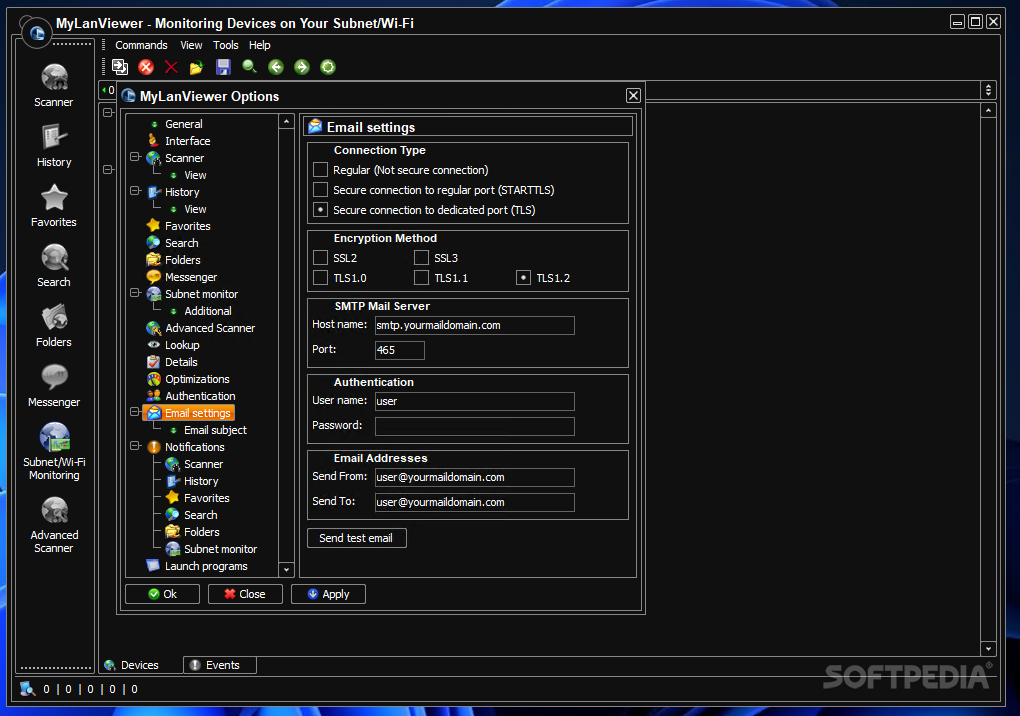Click the floppy disk save toolbar icon

pos(223,67)
